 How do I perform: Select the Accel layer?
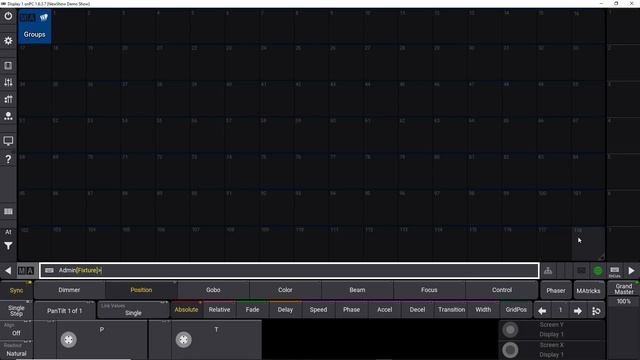click(384, 310)
